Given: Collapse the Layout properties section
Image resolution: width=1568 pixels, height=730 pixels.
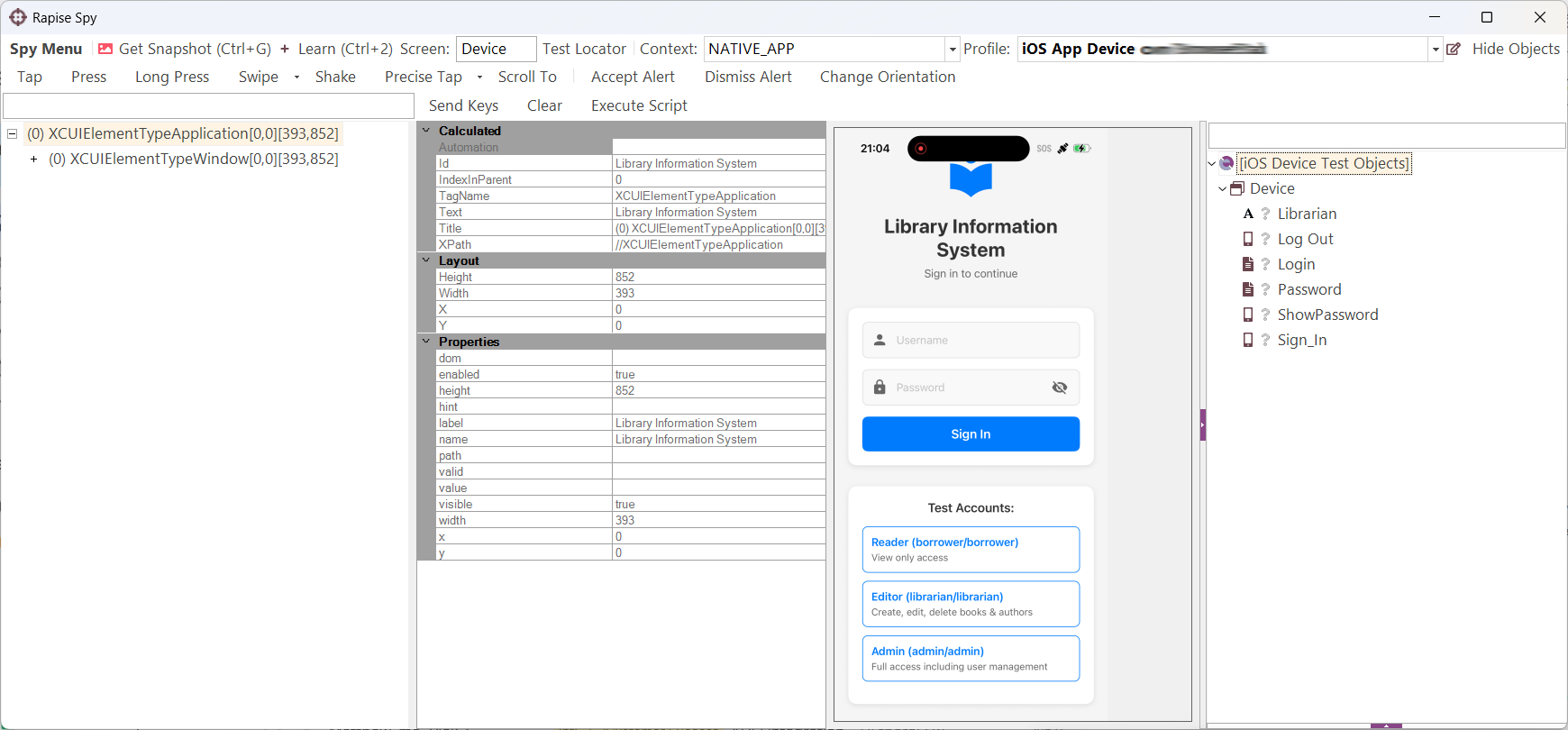Looking at the screenshot, I should 426,260.
